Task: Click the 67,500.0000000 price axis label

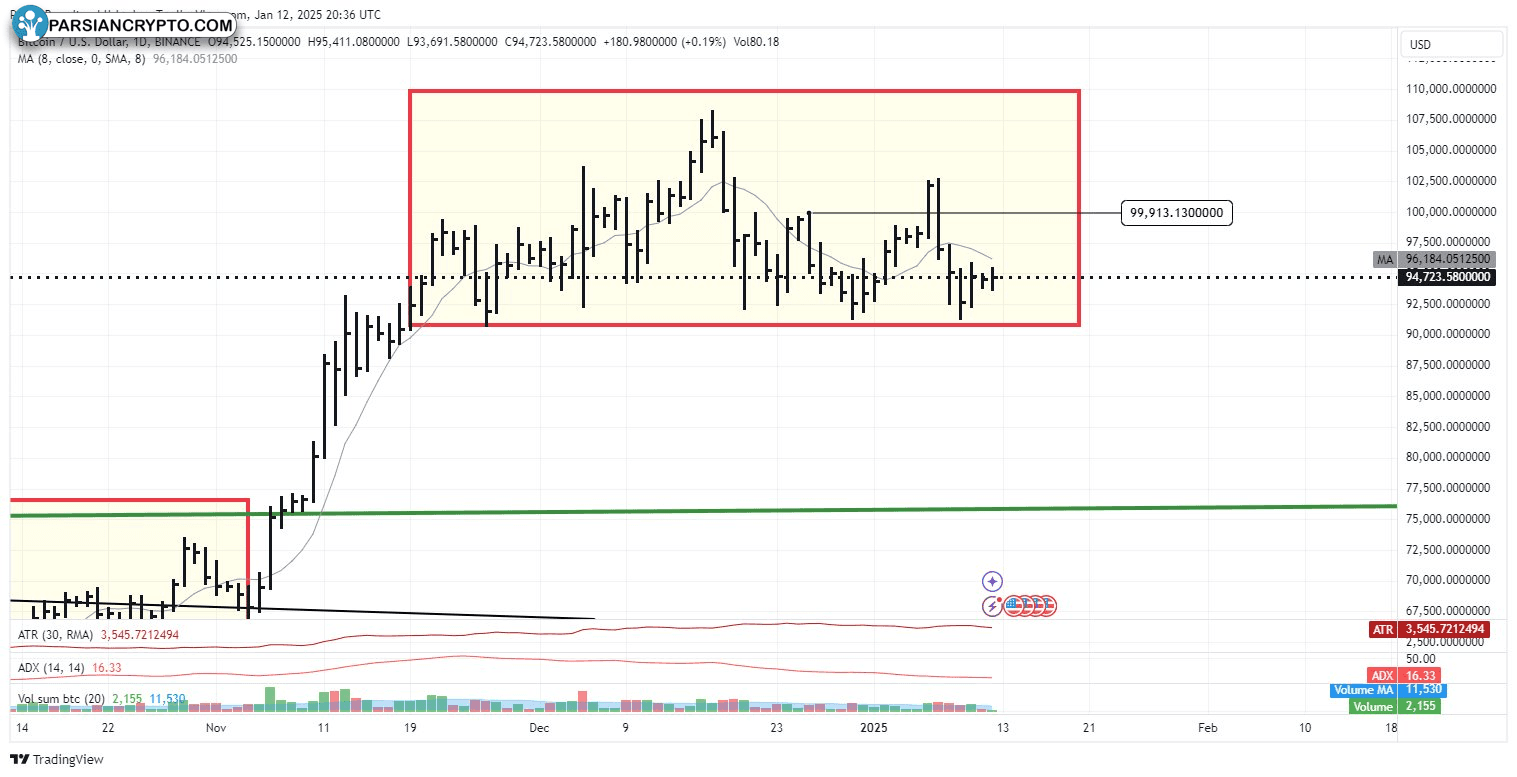Action: [x=1450, y=610]
